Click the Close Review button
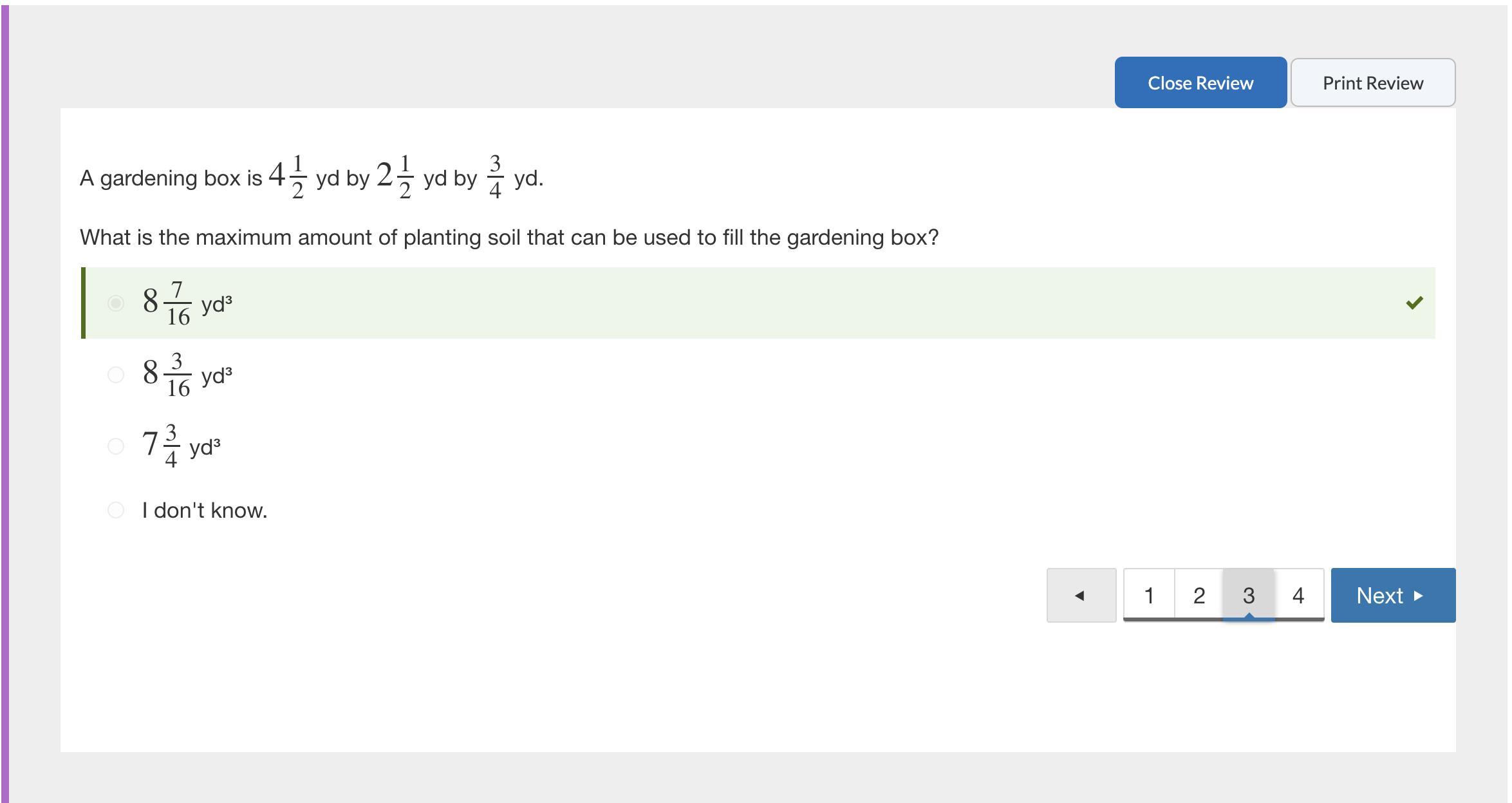Screen dimensions: 1512x803 point(1200,83)
